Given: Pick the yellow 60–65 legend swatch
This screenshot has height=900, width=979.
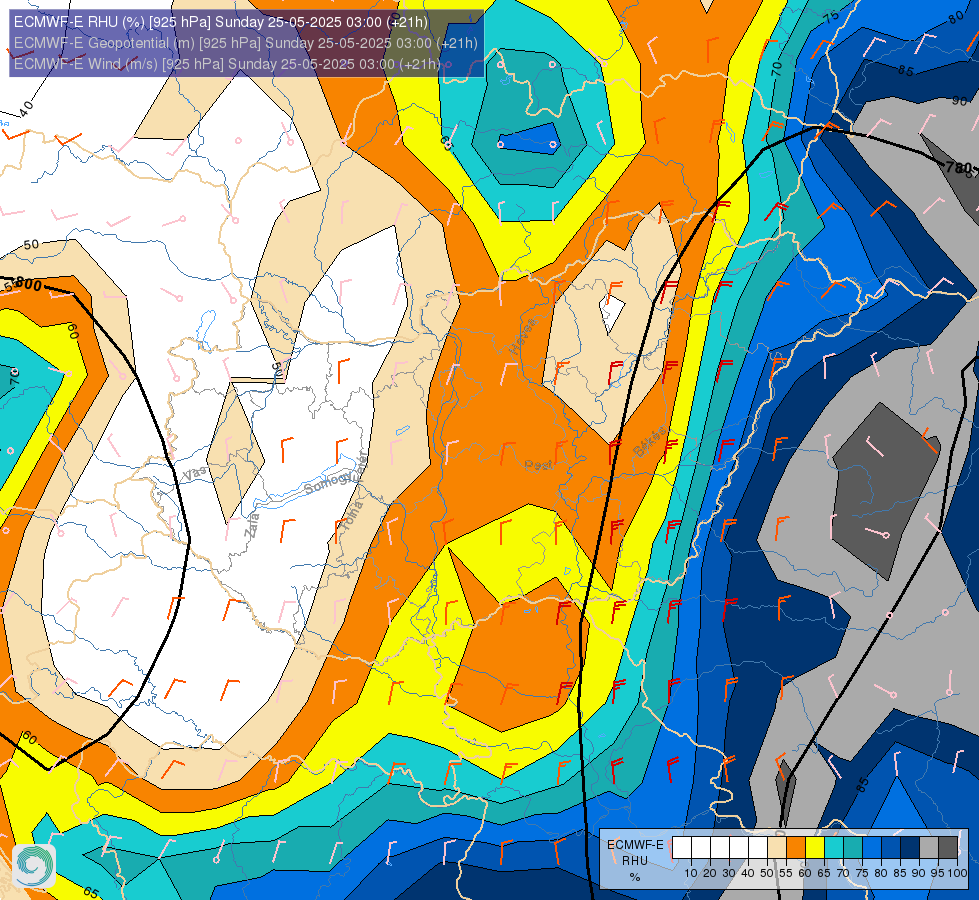Looking at the screenshot, I should coord(815,848).
